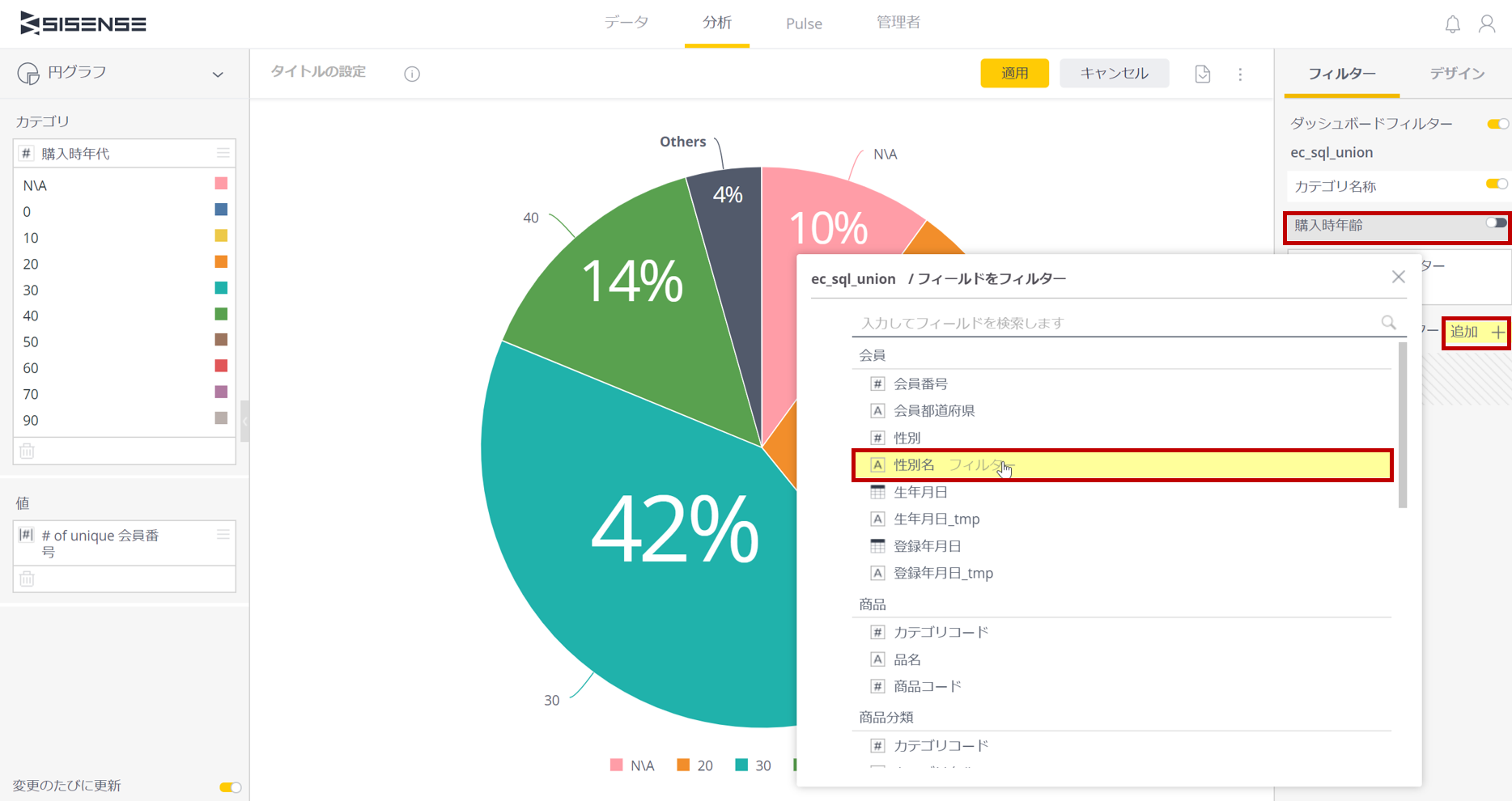Change the color swatch for category 60
1512x801 pixels.
click(220, 366)
